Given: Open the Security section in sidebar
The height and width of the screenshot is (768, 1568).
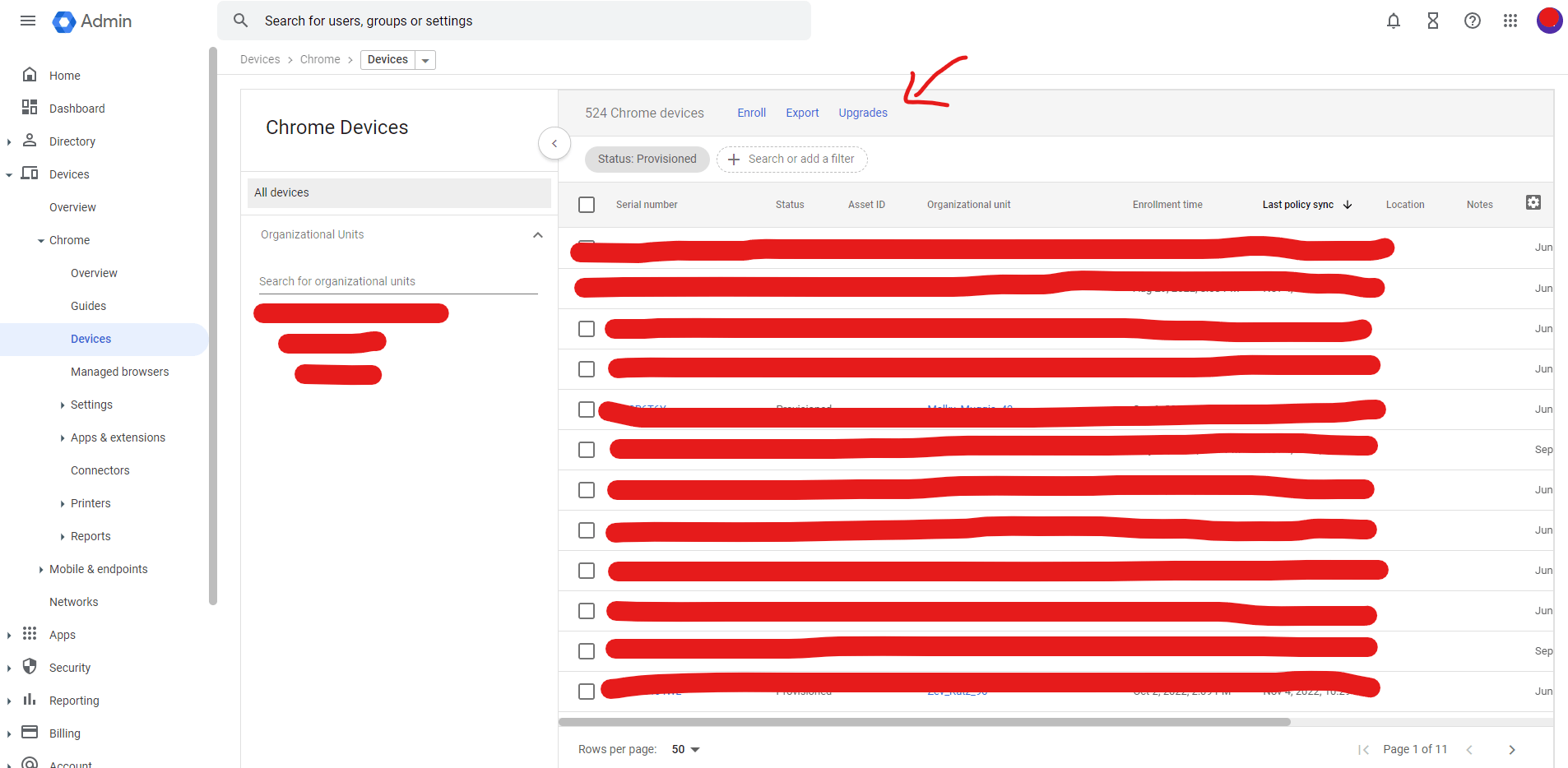Looking at the screenshot, I should (x=70, y=667).
